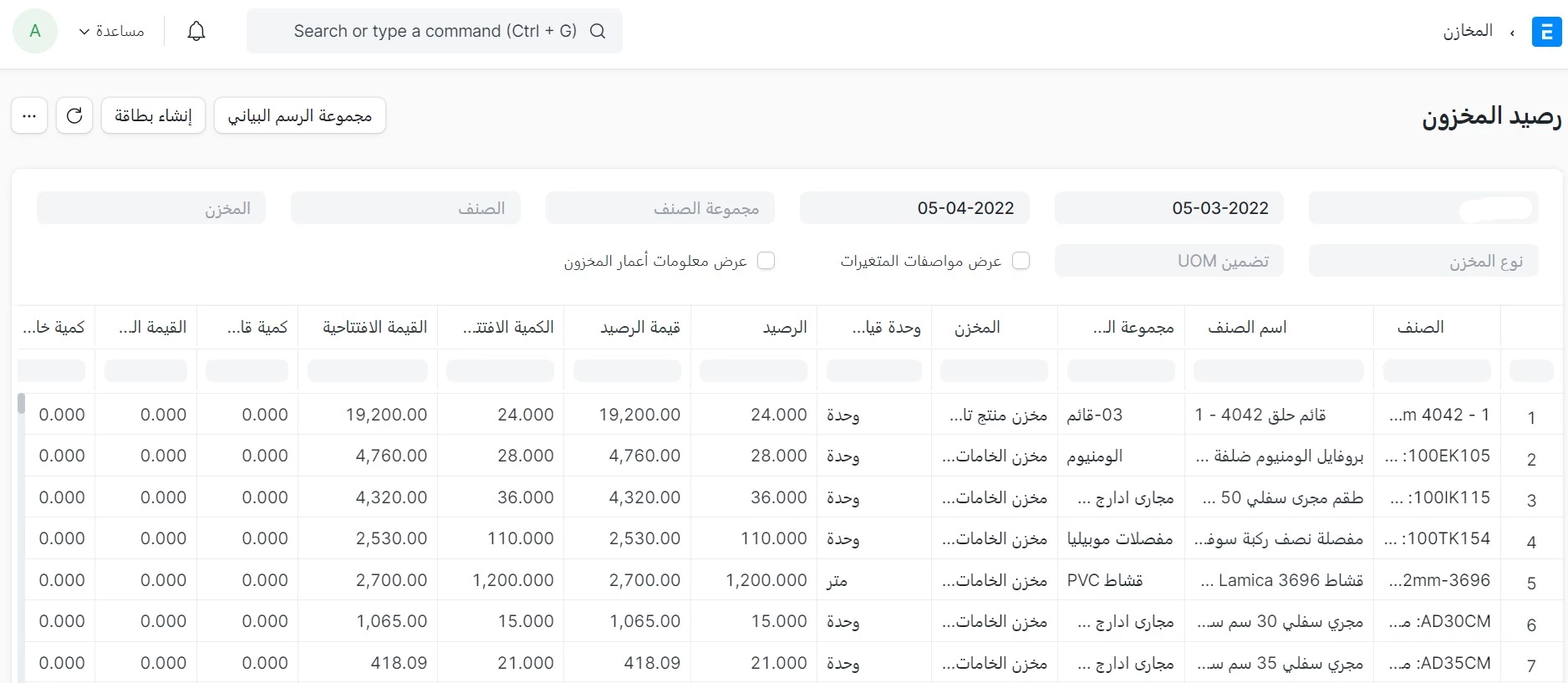The image size is (1568, 683).
Task: Select cell مخزن منتج تا...
Action: click(994, 415)
